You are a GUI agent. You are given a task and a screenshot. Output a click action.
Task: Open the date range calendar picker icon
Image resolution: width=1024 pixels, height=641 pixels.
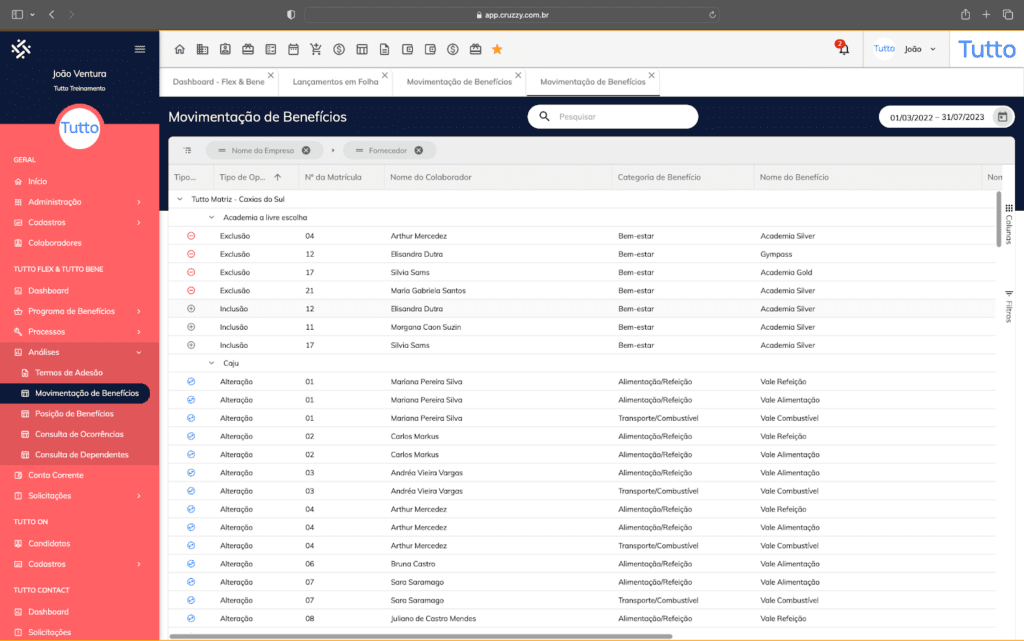tap(1002, 117)
